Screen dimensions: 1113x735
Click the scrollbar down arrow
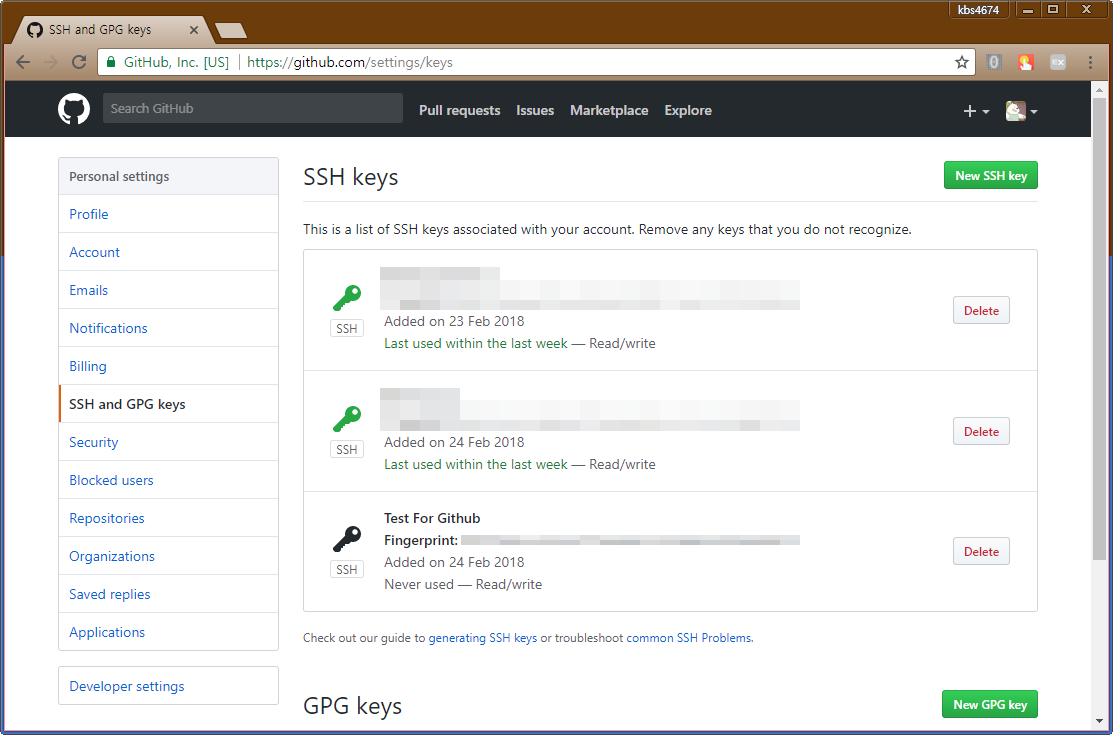click(x=1099, y=721)
